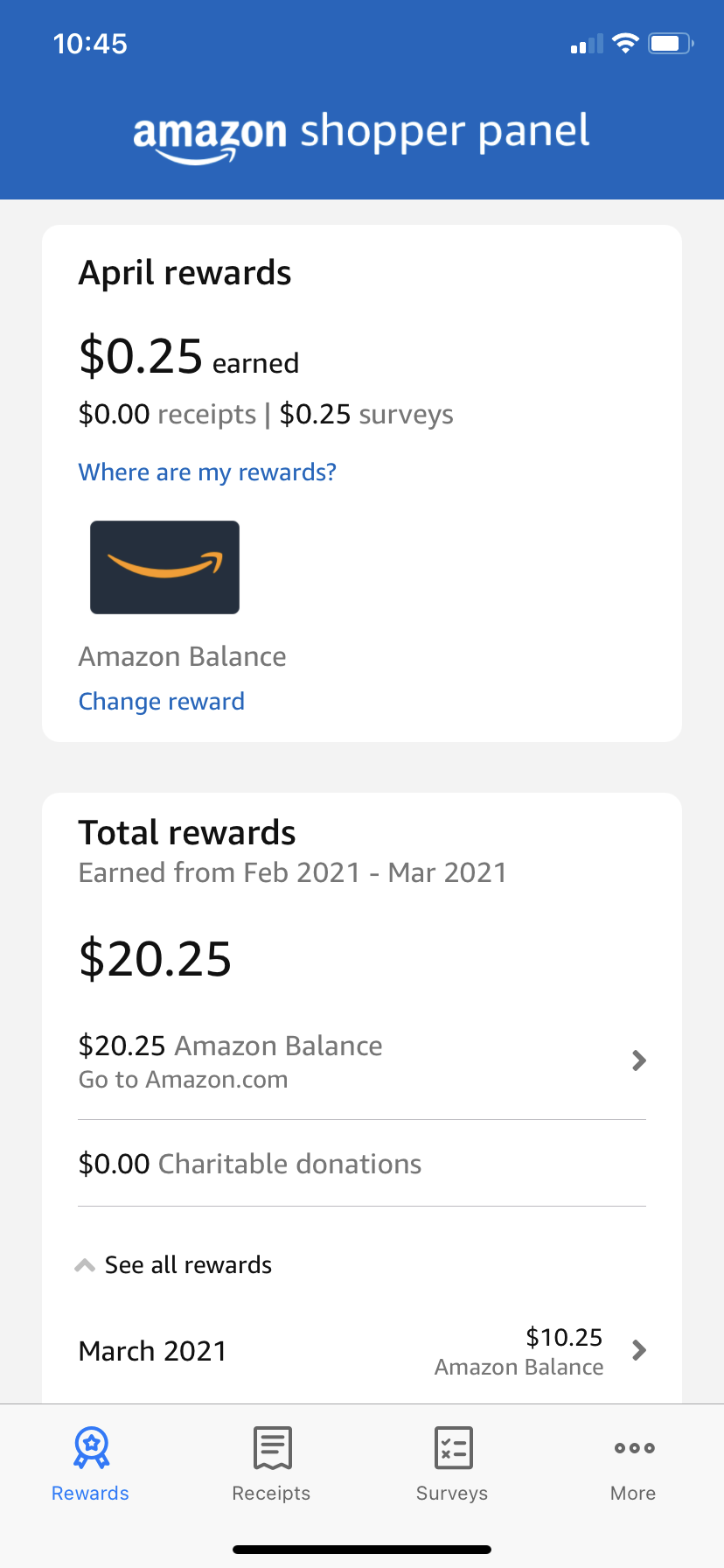
Task: Tap the Wi-Fi status icon
Action: tap(625, 43)
